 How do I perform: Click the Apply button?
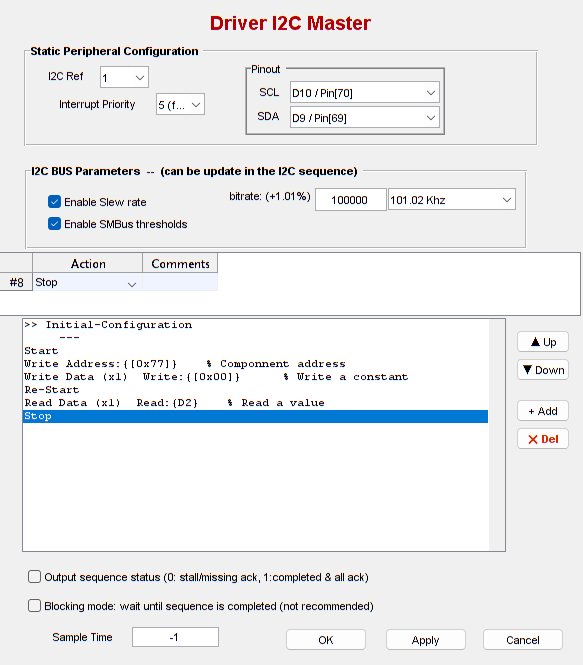(426, 640)
